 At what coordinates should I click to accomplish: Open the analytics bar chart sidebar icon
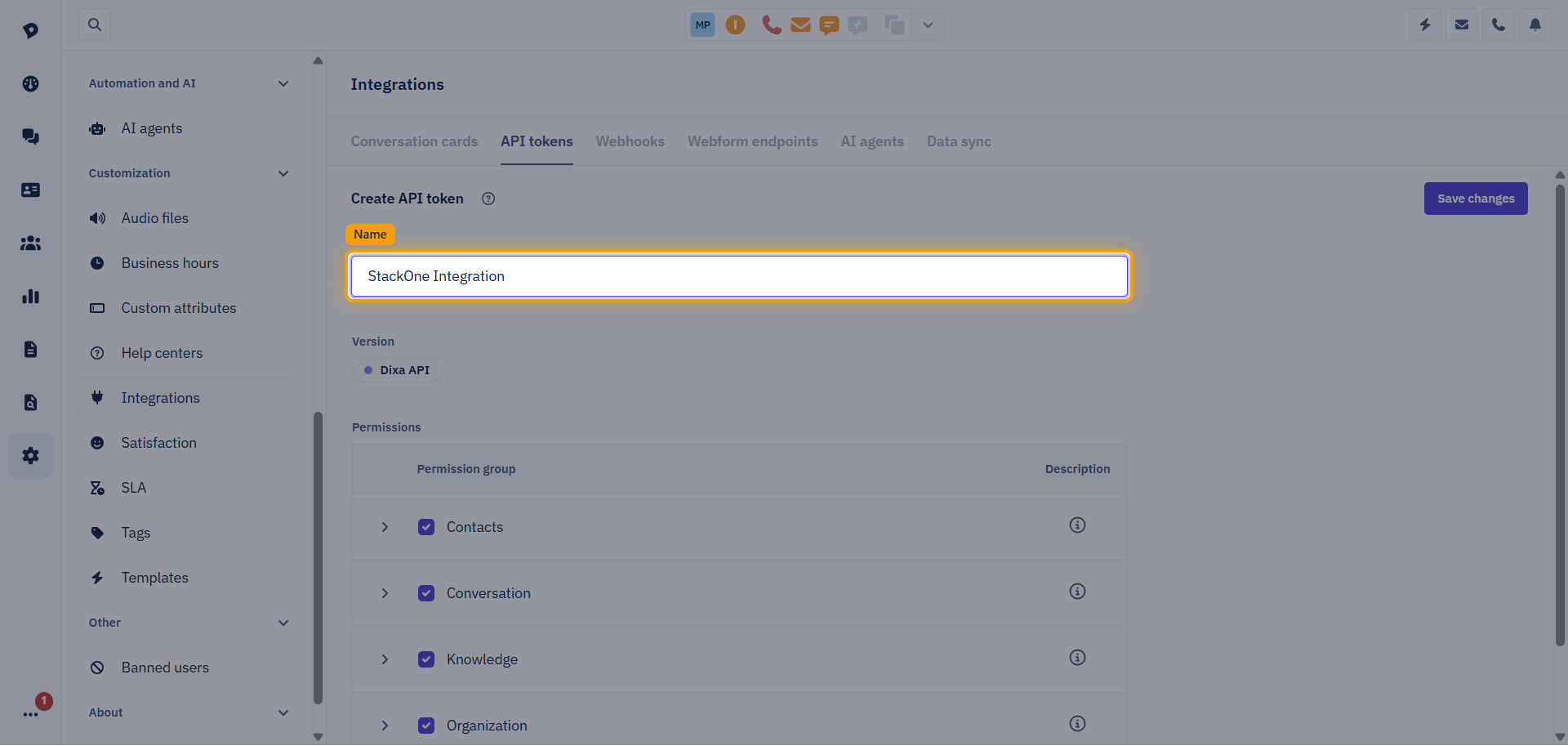click(30, 296)
